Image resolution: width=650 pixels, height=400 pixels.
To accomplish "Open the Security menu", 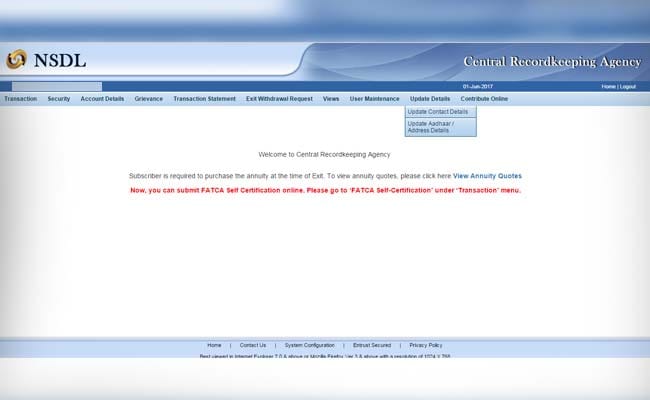I will pos(59,99).
